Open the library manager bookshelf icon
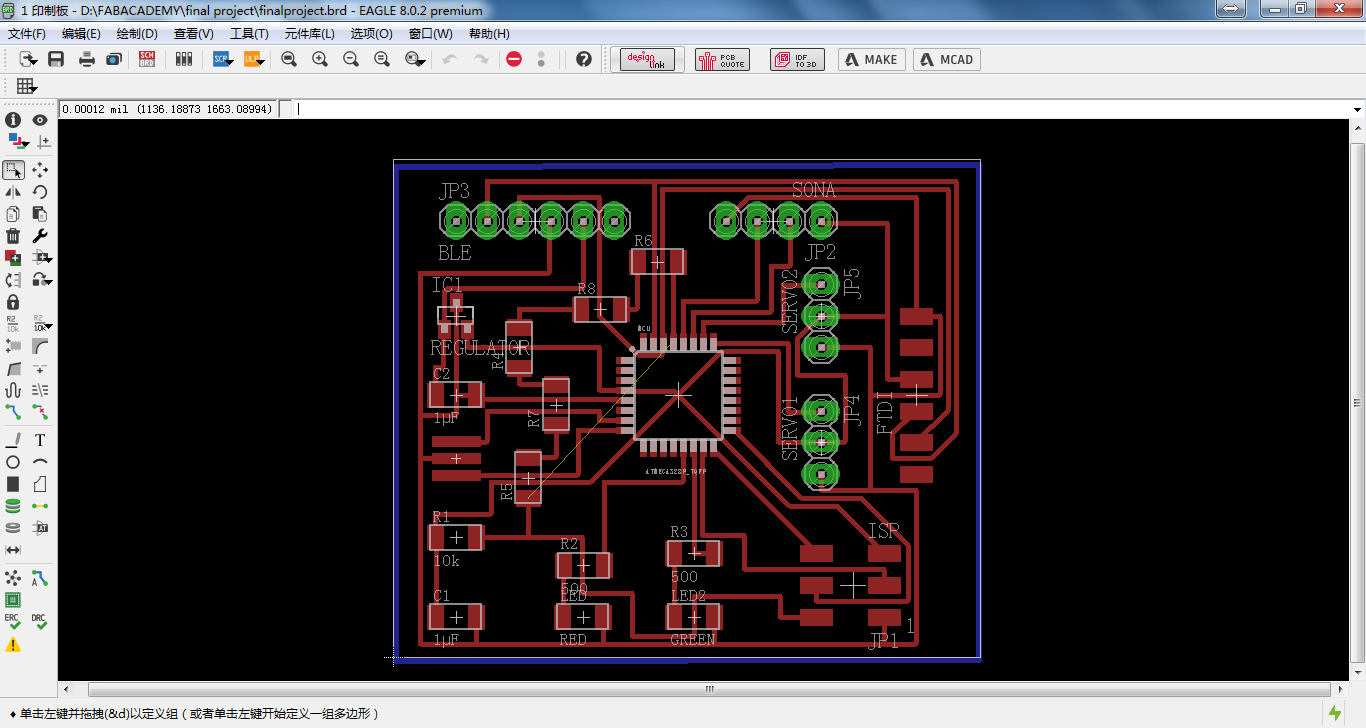The image size is (1366, 728). [184, 60]
